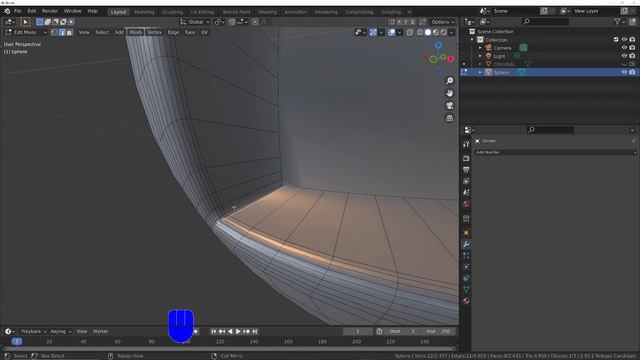Disable Camera object in renders

point(632,48)
